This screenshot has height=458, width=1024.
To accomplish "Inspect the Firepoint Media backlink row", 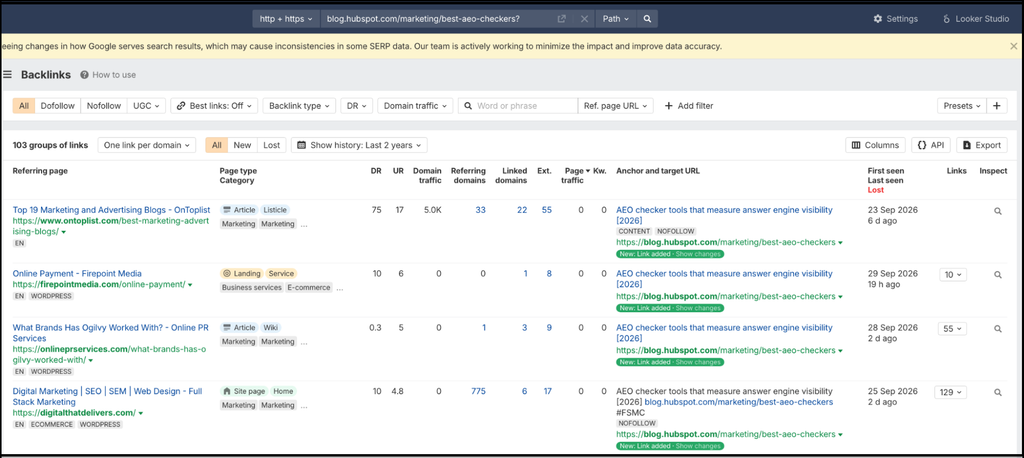I will pyautogui.click(x=998, y=275).
